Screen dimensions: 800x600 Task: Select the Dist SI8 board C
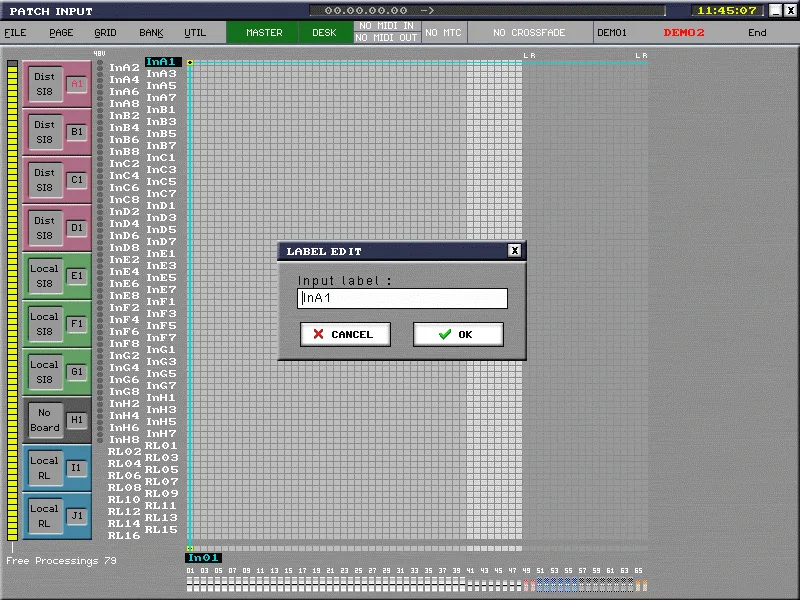click(44, 180)
